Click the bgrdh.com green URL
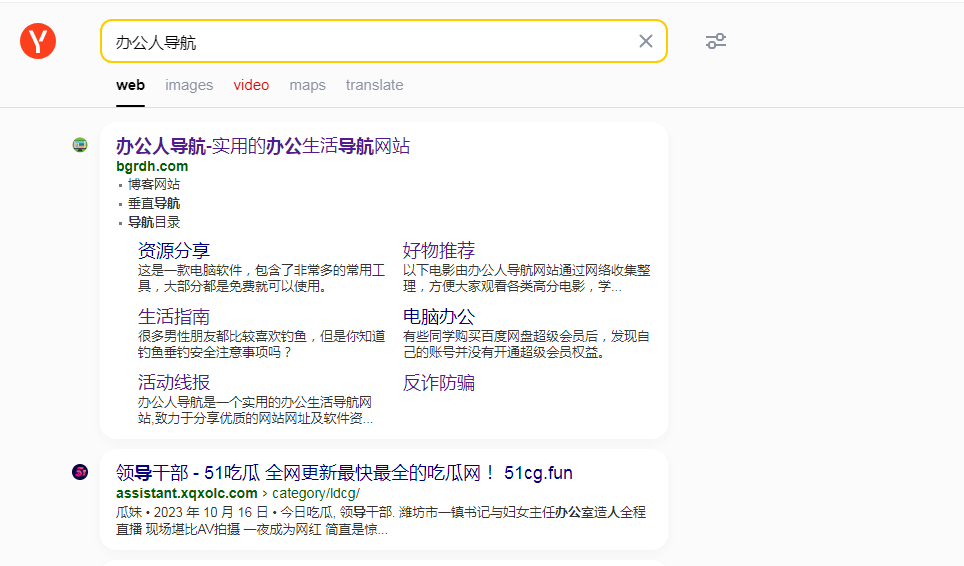This screenshot has height=566, width=964. click(x=152, y=166)
